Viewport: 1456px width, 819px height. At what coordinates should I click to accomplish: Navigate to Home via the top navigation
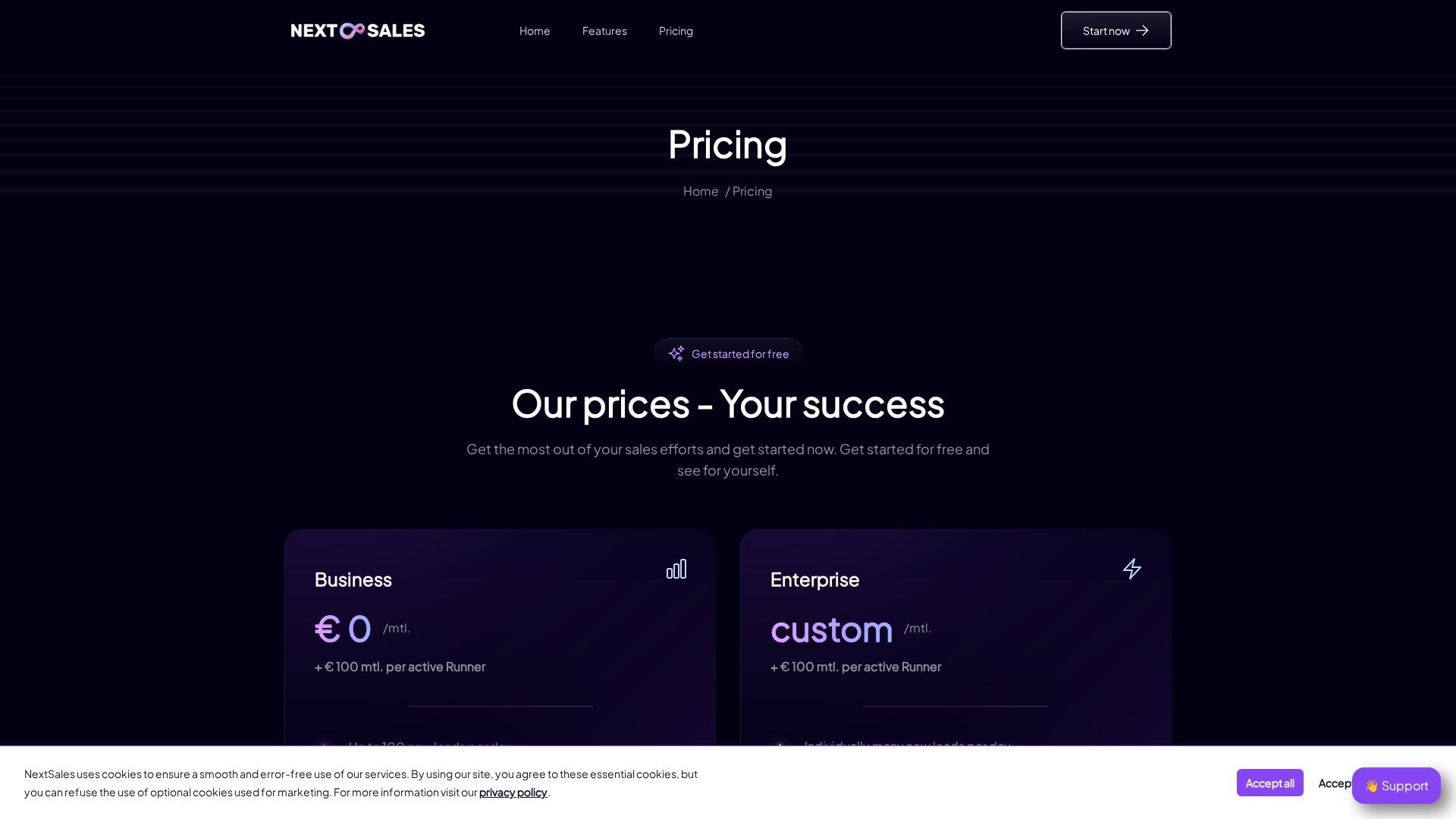535,30
